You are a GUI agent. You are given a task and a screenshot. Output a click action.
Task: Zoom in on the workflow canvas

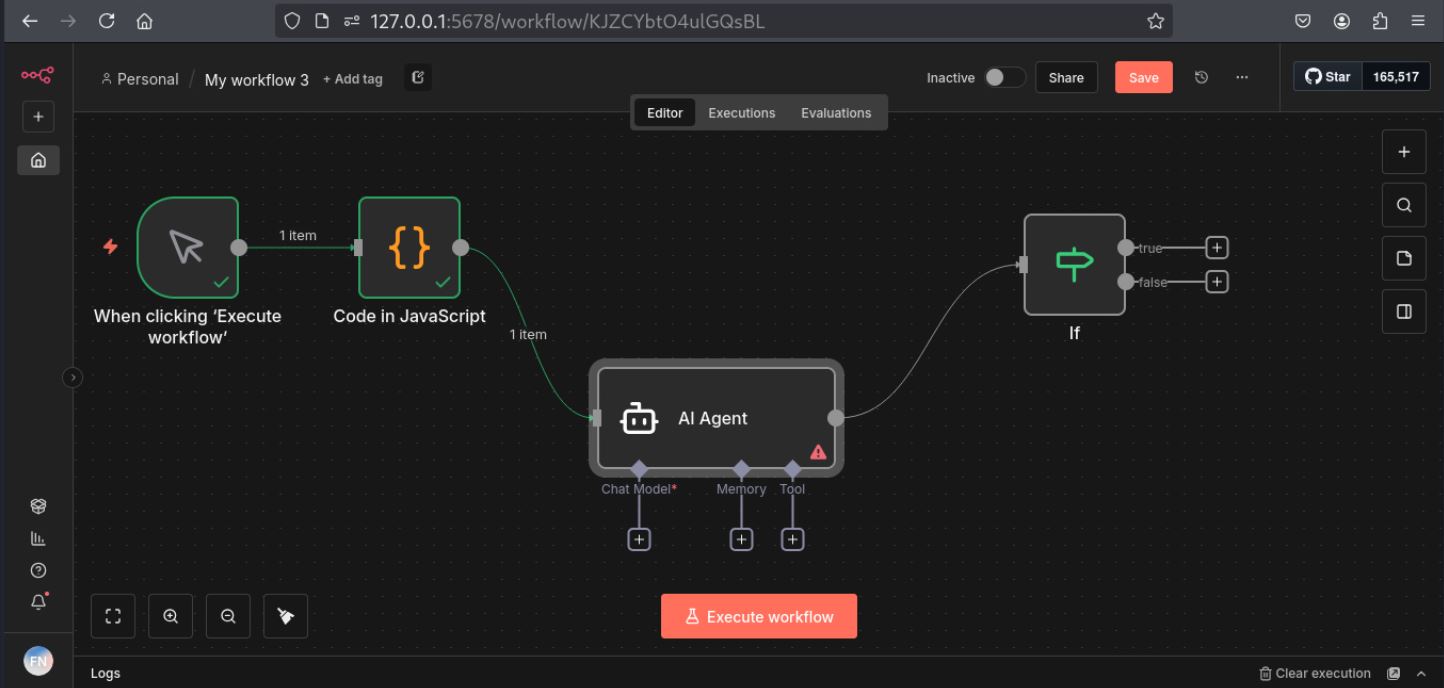pyautogui.click(x=170, y=615)
